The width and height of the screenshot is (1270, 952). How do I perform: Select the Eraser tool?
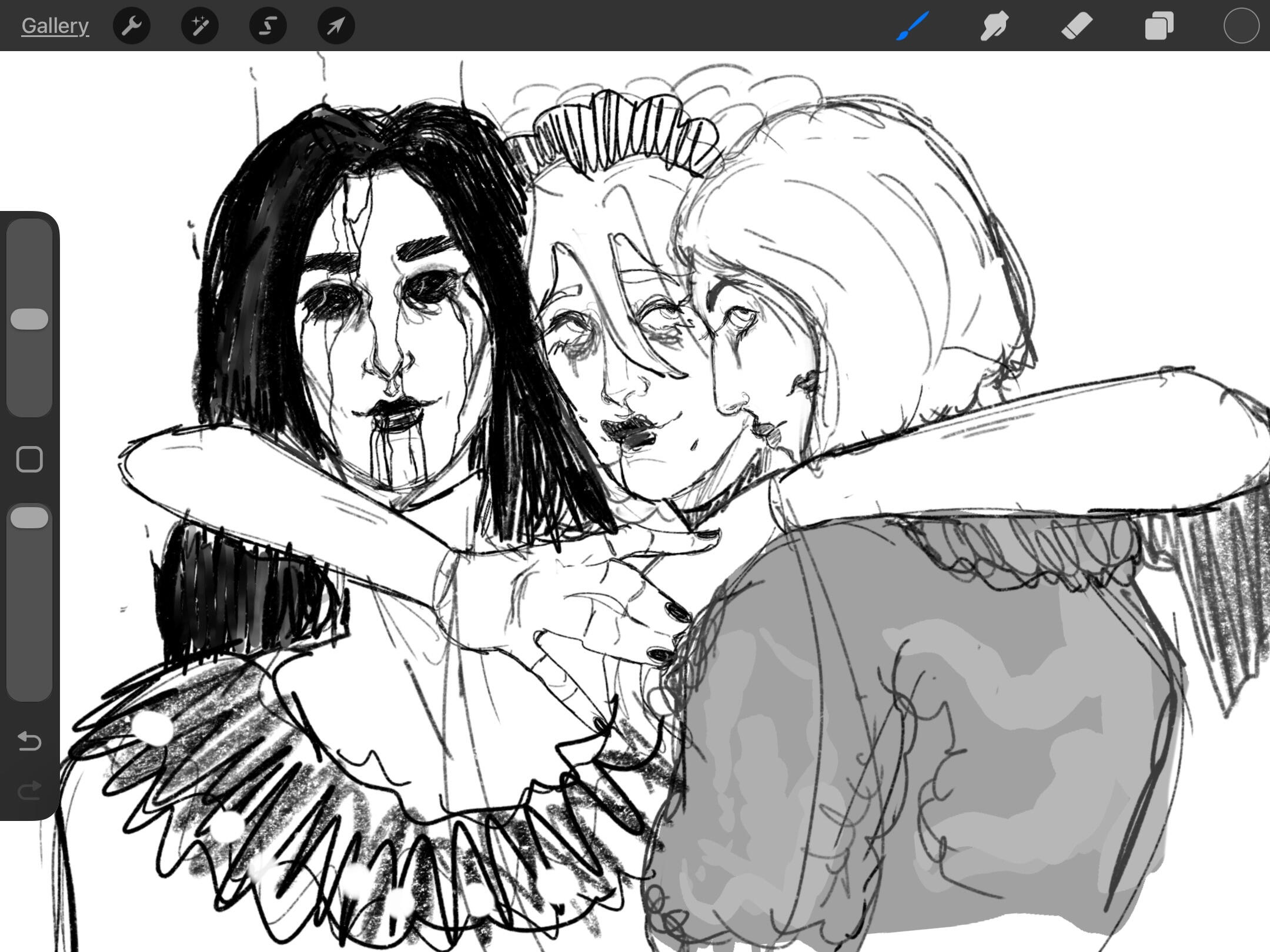click(x=1077, y=26)
